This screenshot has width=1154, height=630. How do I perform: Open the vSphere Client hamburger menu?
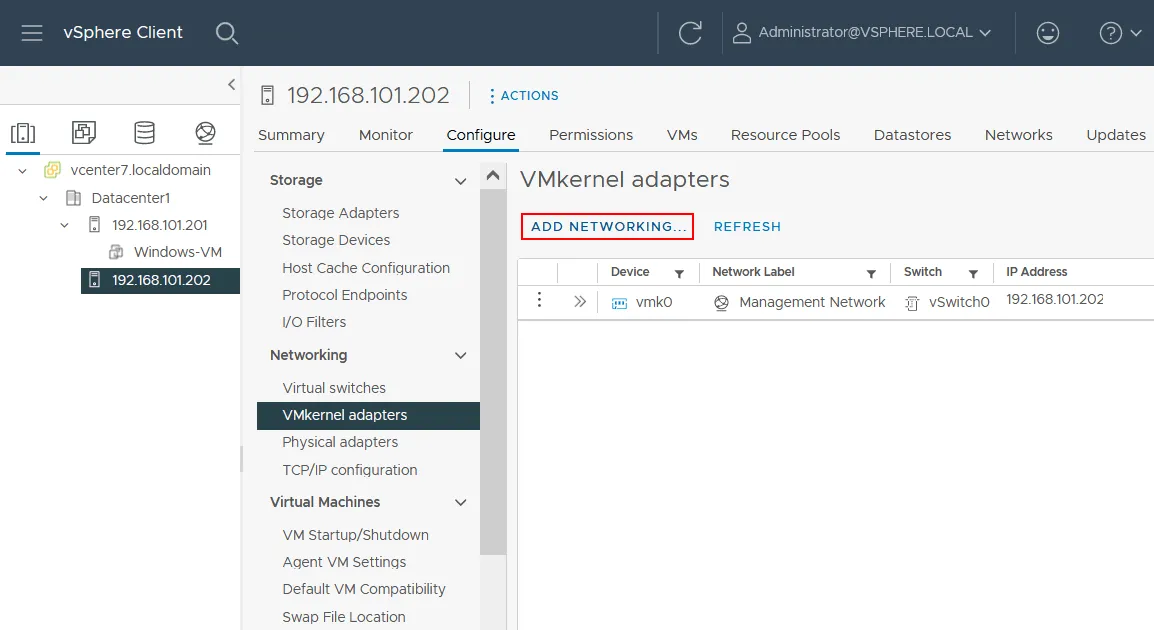click(32, 32)
